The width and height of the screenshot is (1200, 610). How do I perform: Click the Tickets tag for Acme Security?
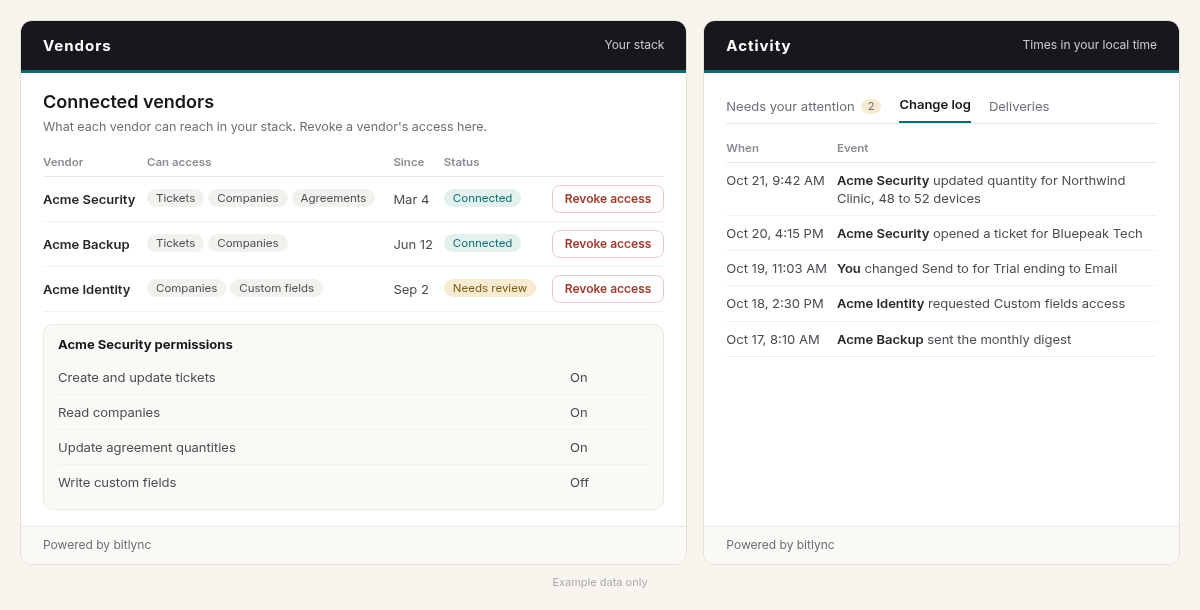point(175,198)
